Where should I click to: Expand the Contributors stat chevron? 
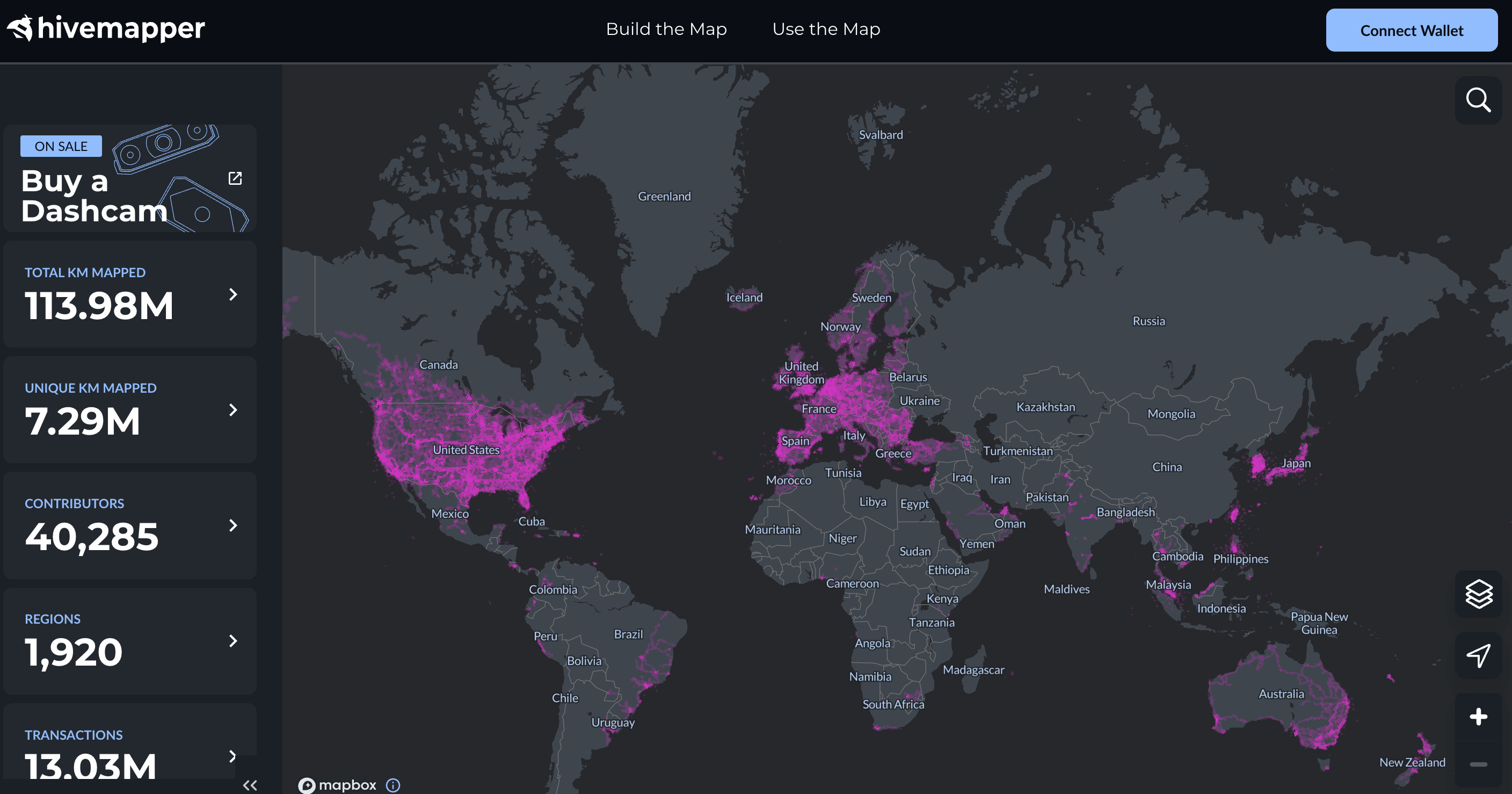click(x=233, y=525)
